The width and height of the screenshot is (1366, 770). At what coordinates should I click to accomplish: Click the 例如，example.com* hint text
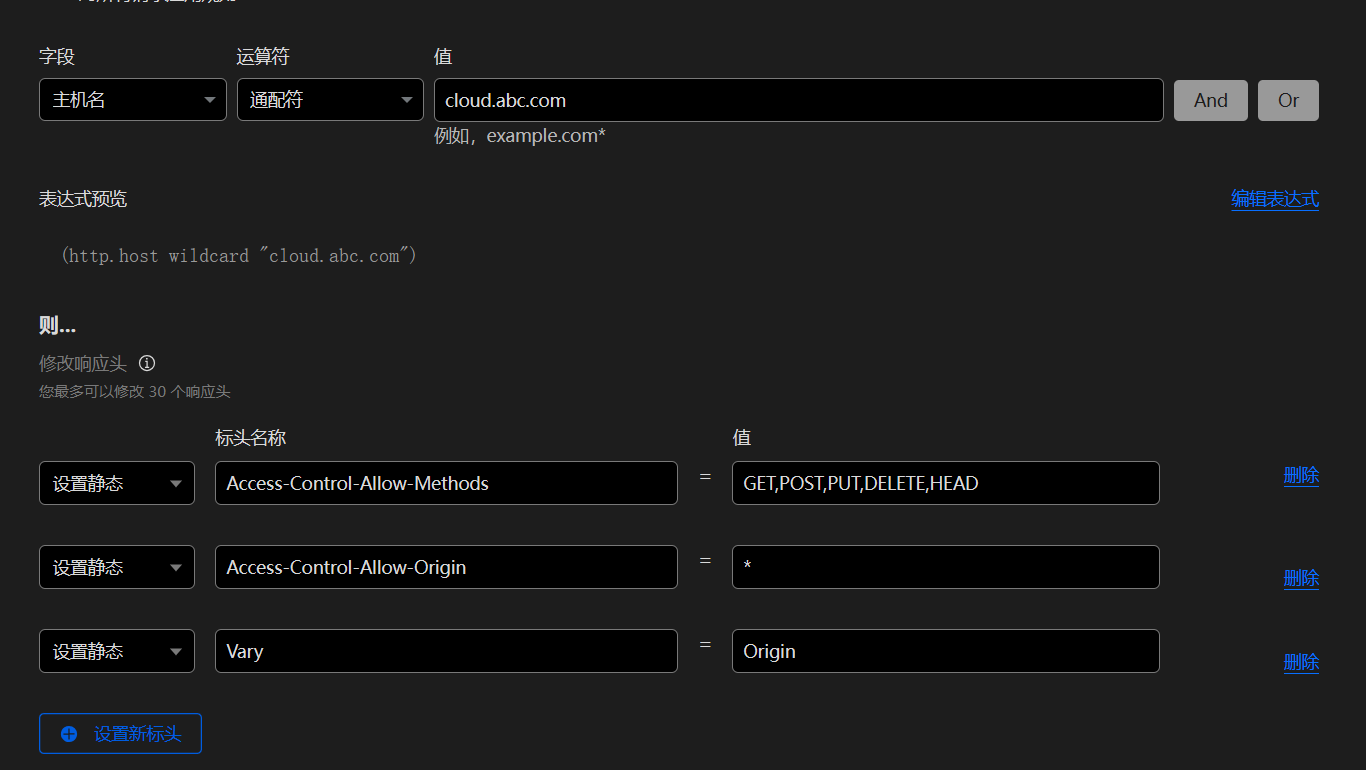point(520,136)
